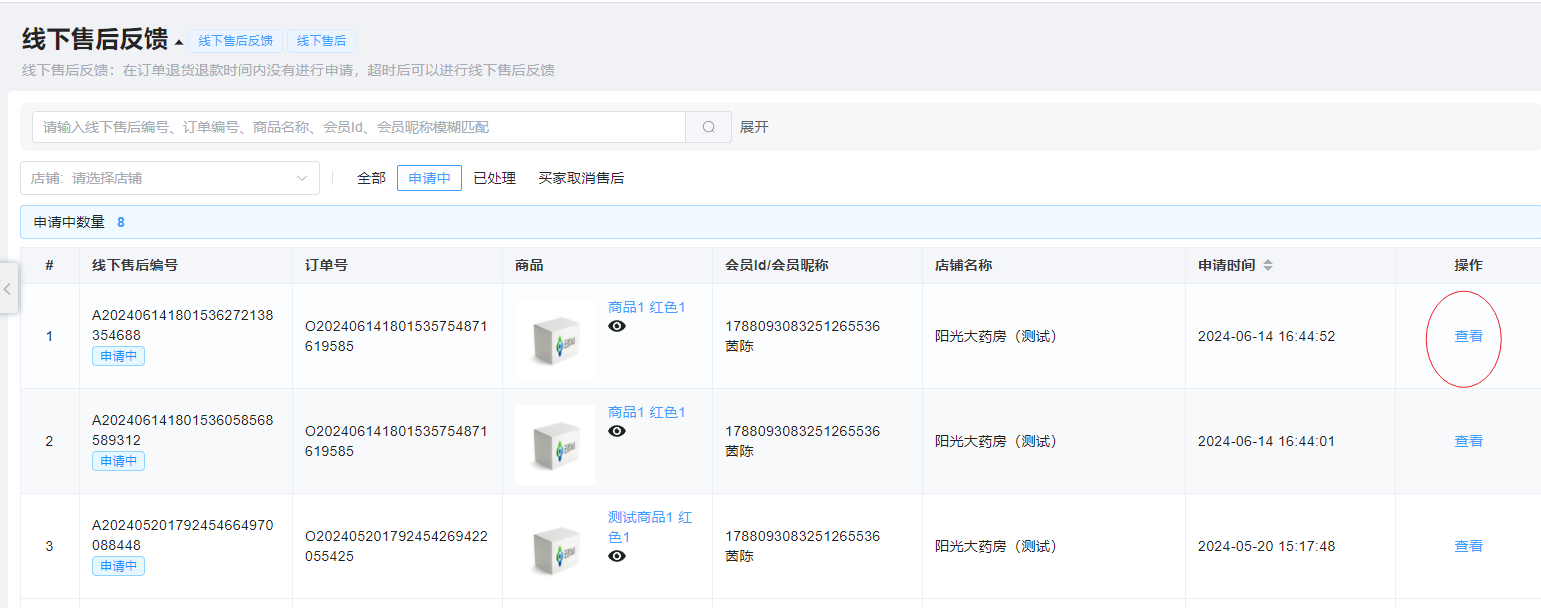Expand advanced search via 展开

pos(754,127)
